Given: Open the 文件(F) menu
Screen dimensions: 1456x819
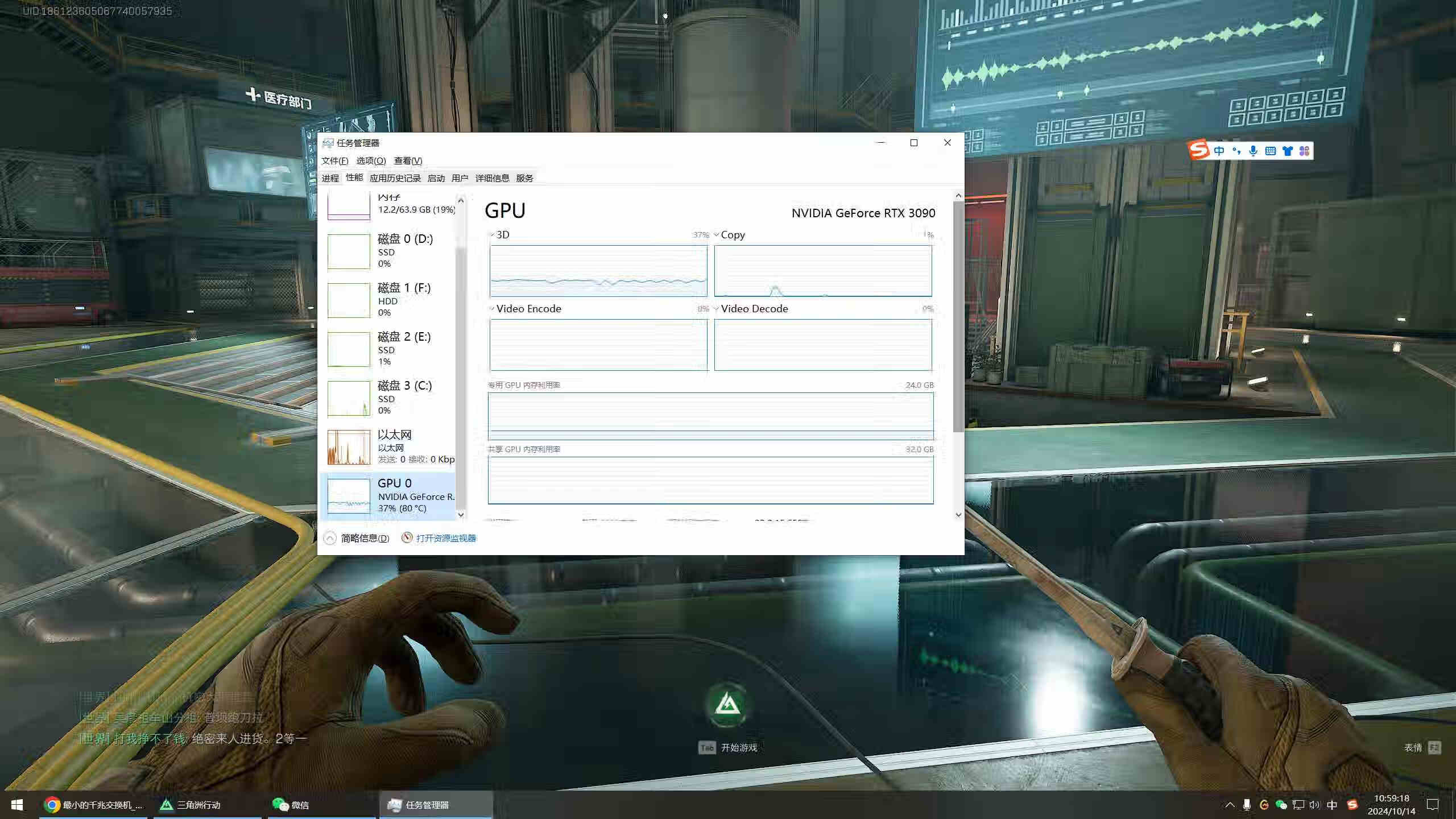Looking at the screenshot, I should [x=334, y=161].
